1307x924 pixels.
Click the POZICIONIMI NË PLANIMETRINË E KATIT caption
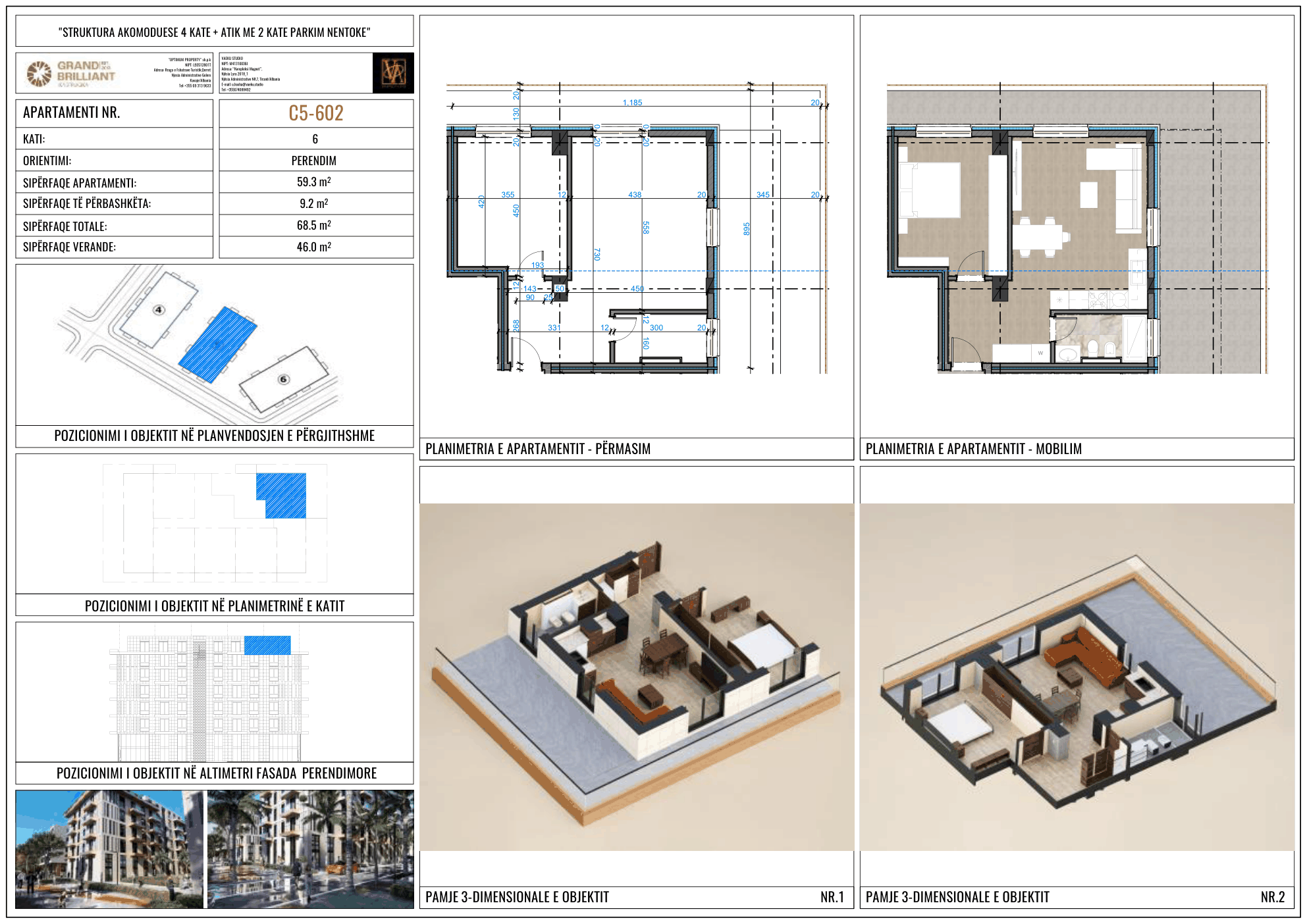tap(215, 606)
